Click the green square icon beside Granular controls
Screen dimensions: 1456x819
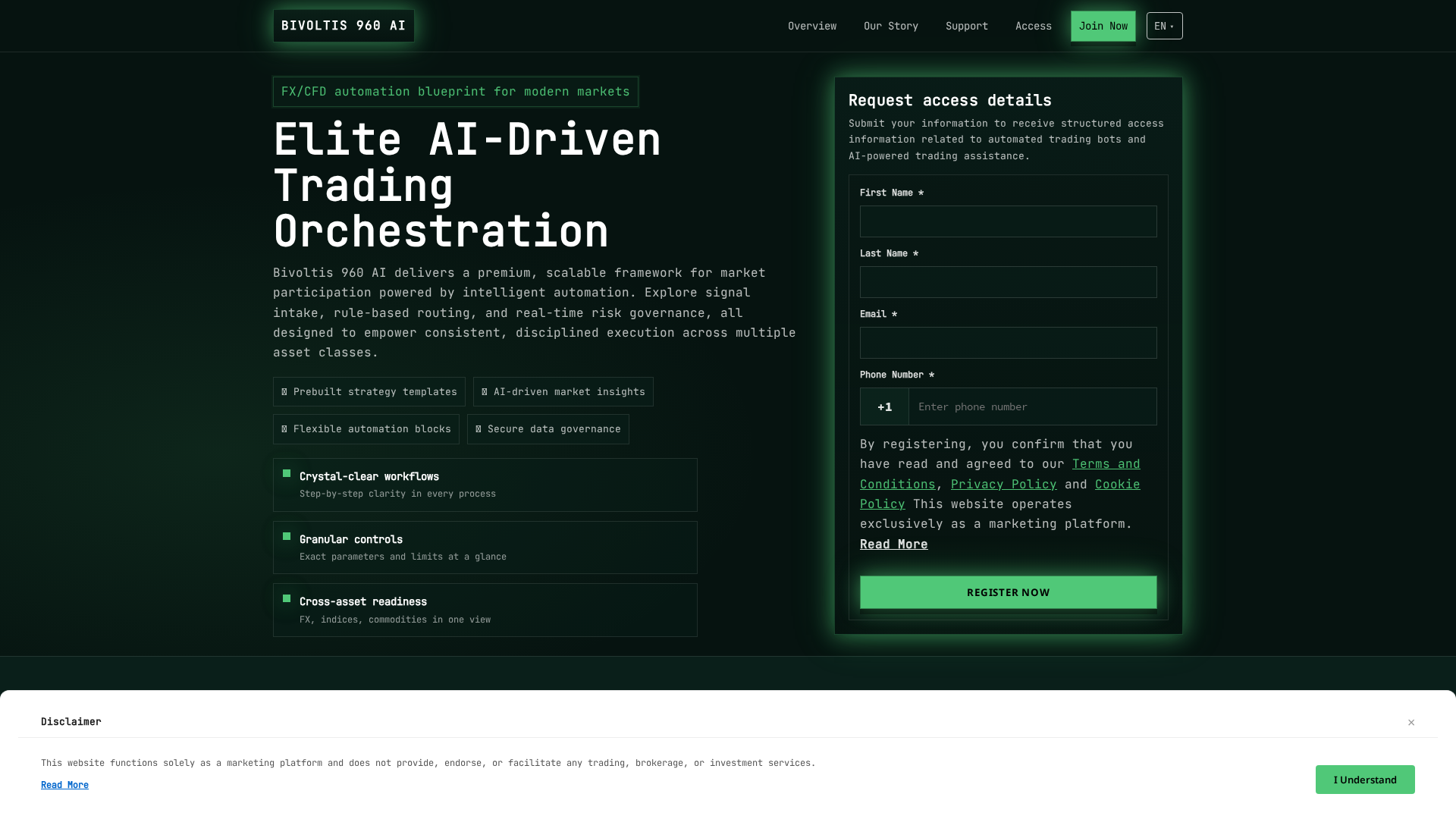pos(287,536)
